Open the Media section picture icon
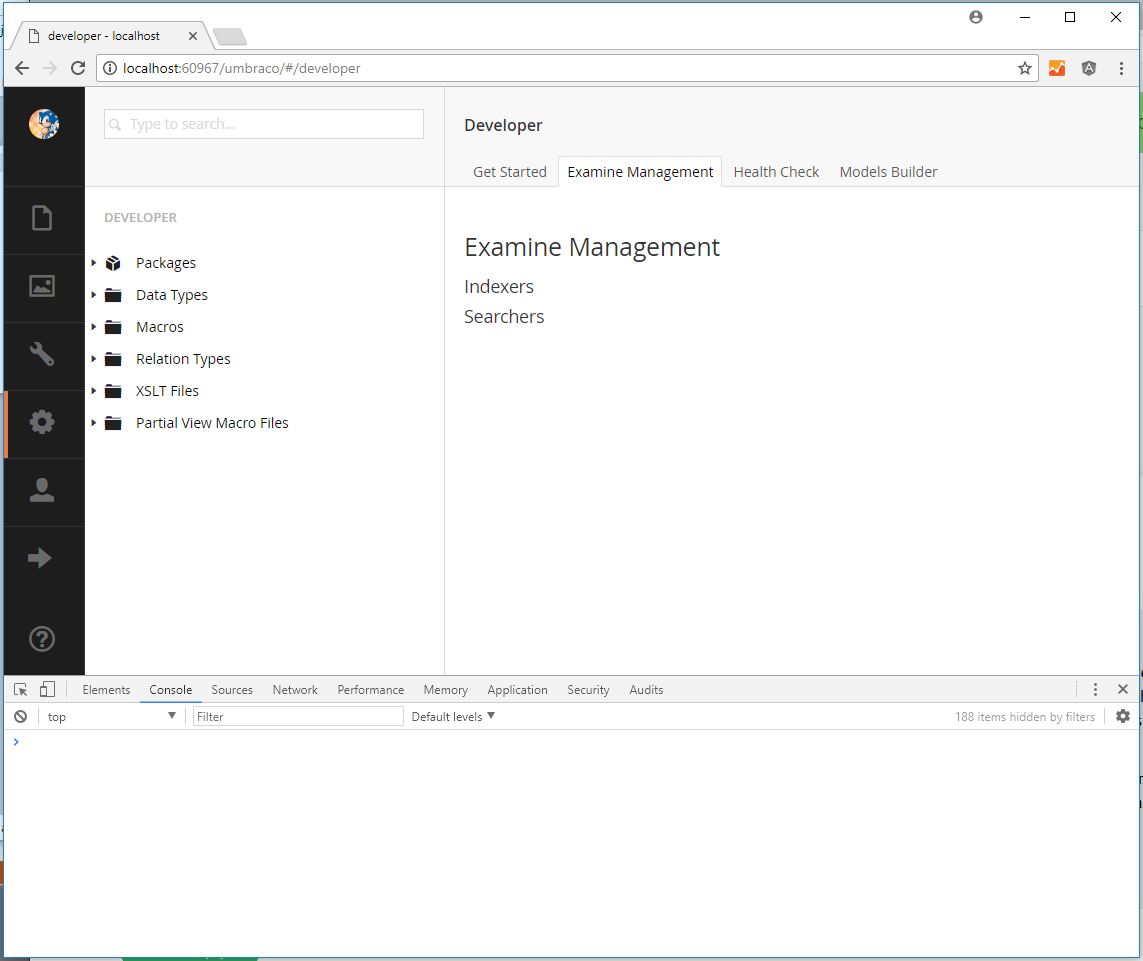The height and width of the screenshot is (961, 1143). (42, 286)
